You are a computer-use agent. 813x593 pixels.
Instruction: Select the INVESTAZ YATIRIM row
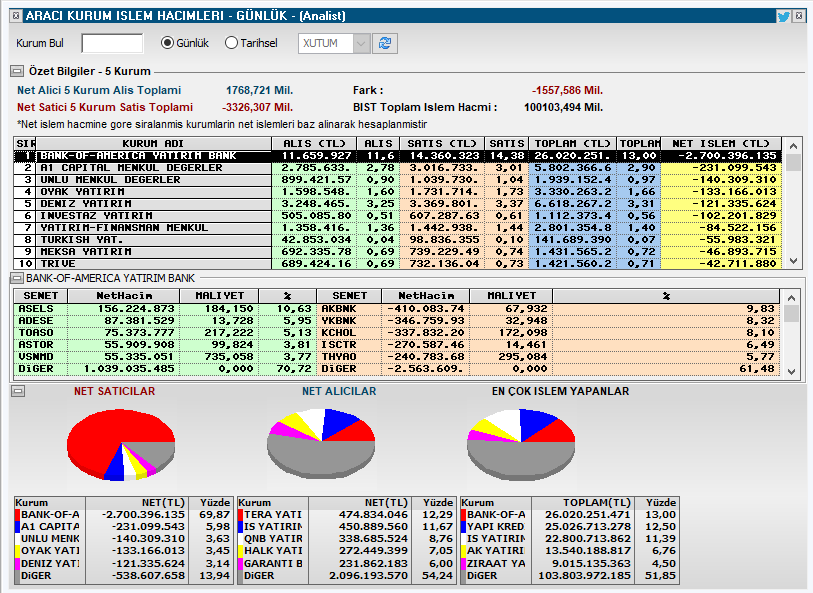(x=397, y=215)
